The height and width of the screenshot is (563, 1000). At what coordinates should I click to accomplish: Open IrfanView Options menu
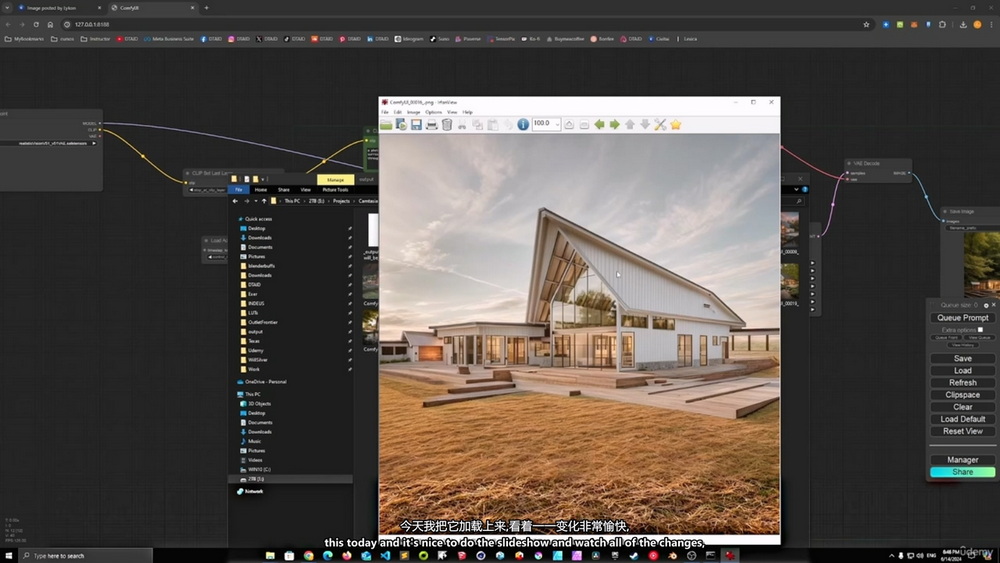point(433,112)
